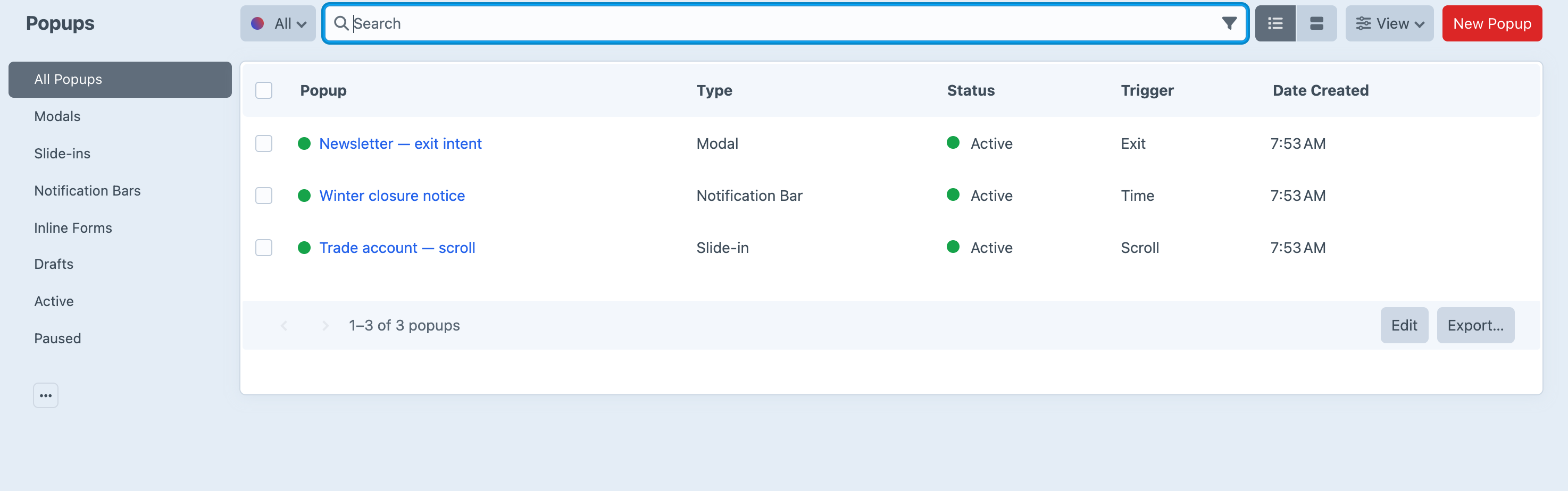The image size is (1568, 491).
Task: Select the Newsletter — exit intent row checkbox
Action: click(264, 143)
